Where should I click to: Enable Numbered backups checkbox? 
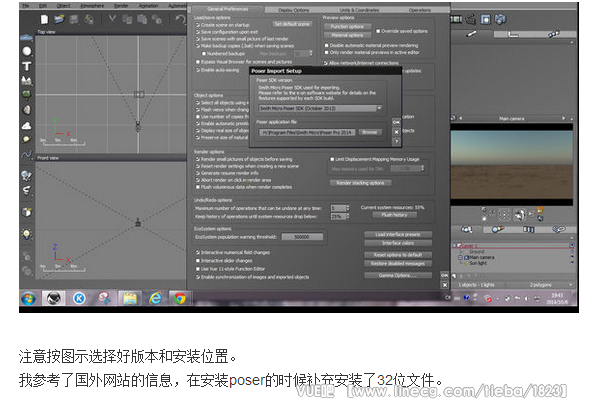[204, 54]
